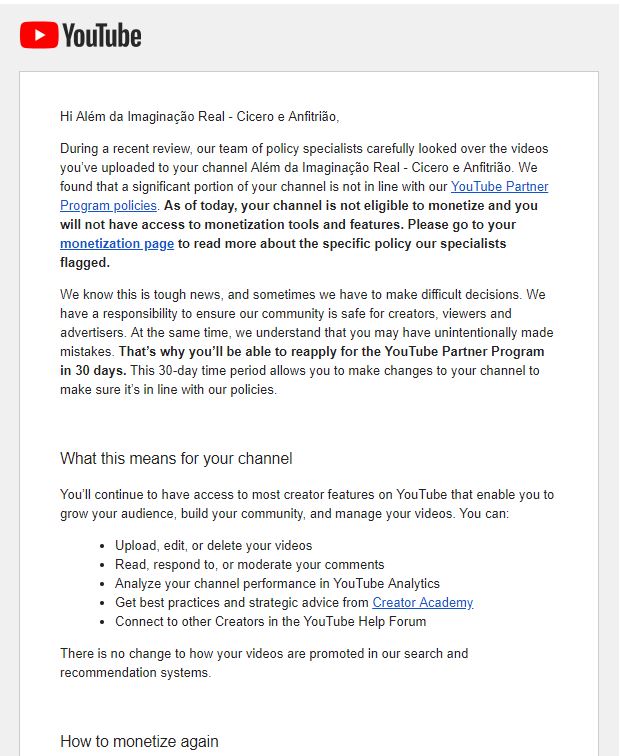Click the bullet 'Connect to other Creators in the YouTube Help Forum'
Screen dimensions: 620x756
pos(270,621)
